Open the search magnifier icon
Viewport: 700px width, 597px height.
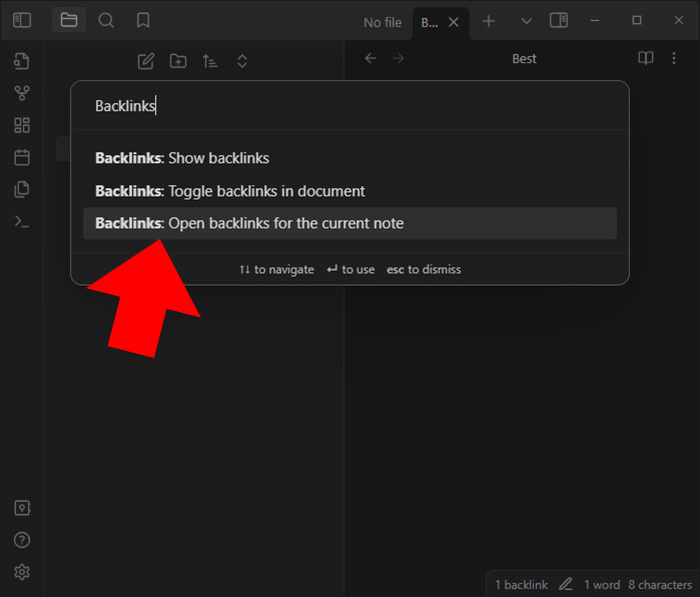click(x=106, y=21)
